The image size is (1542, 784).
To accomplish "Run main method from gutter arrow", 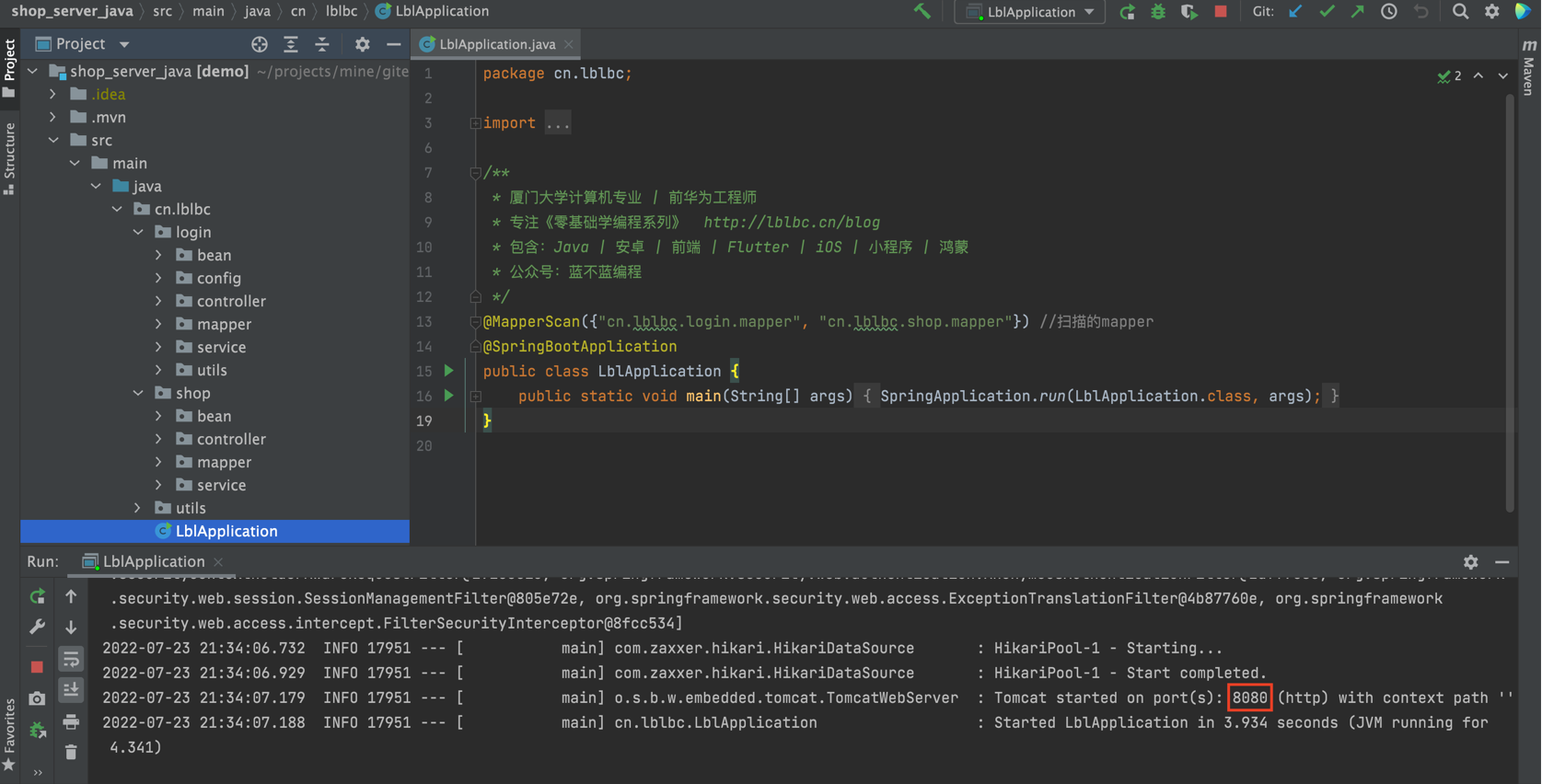I will click(449, 396).
